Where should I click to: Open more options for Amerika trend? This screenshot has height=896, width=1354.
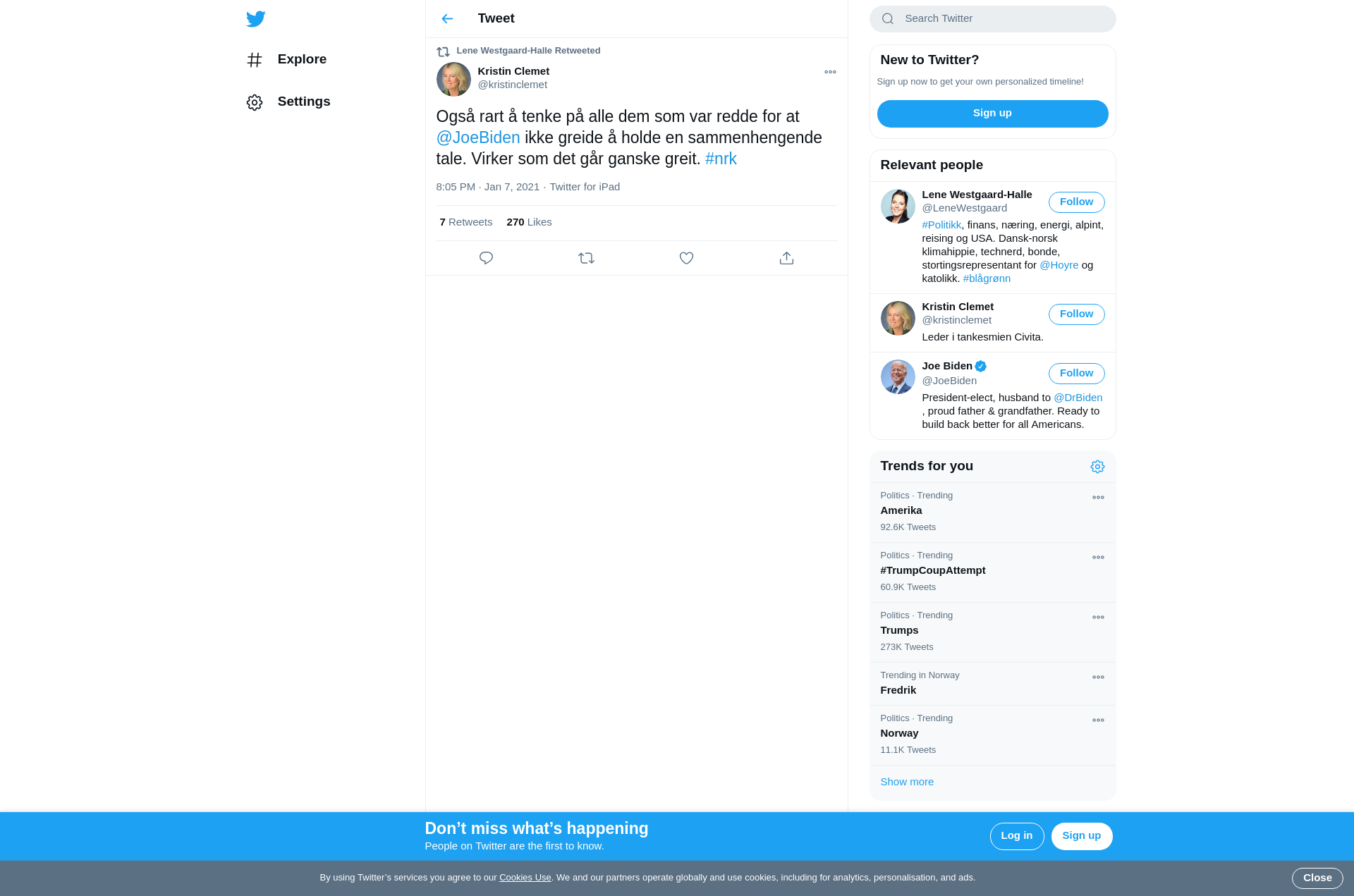point(1098,498)
